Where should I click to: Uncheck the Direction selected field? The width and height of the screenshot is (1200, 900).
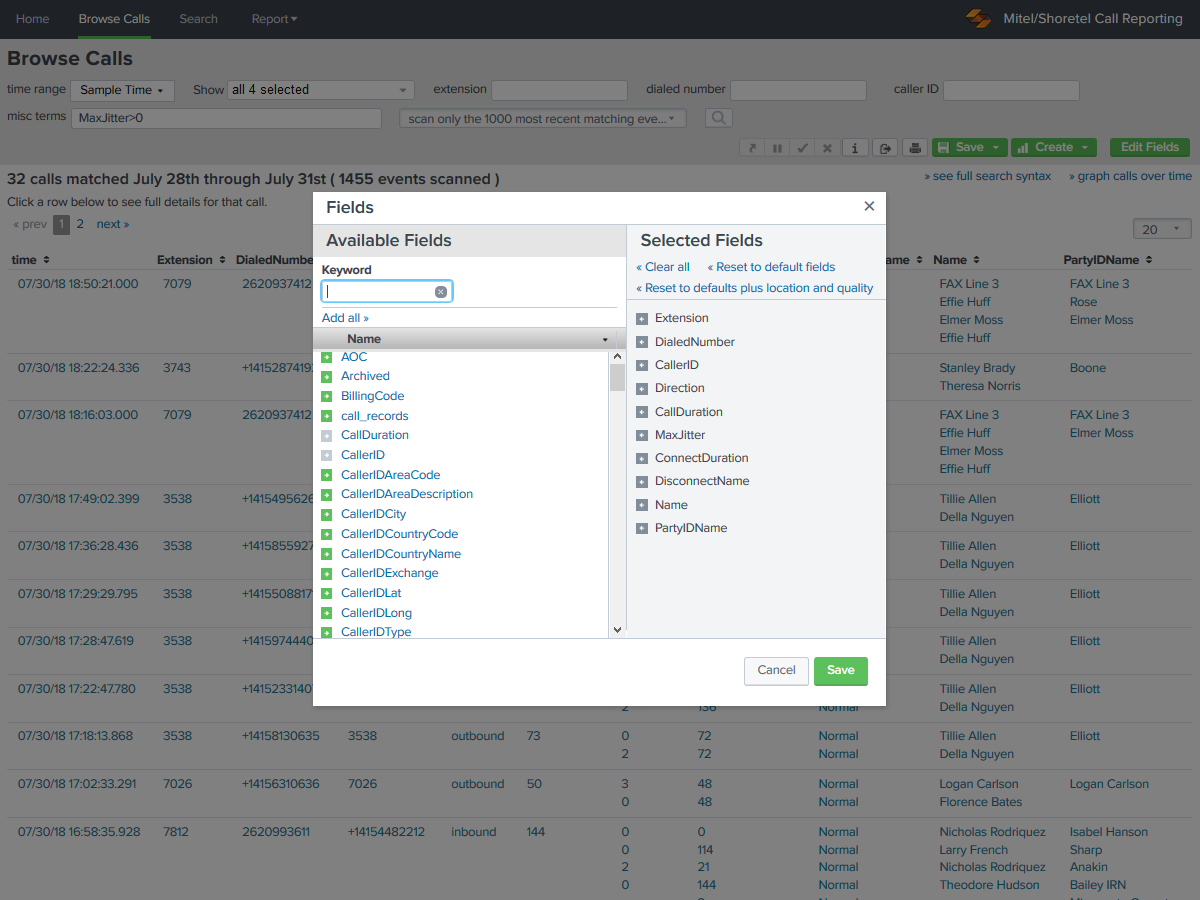point(641,388)
